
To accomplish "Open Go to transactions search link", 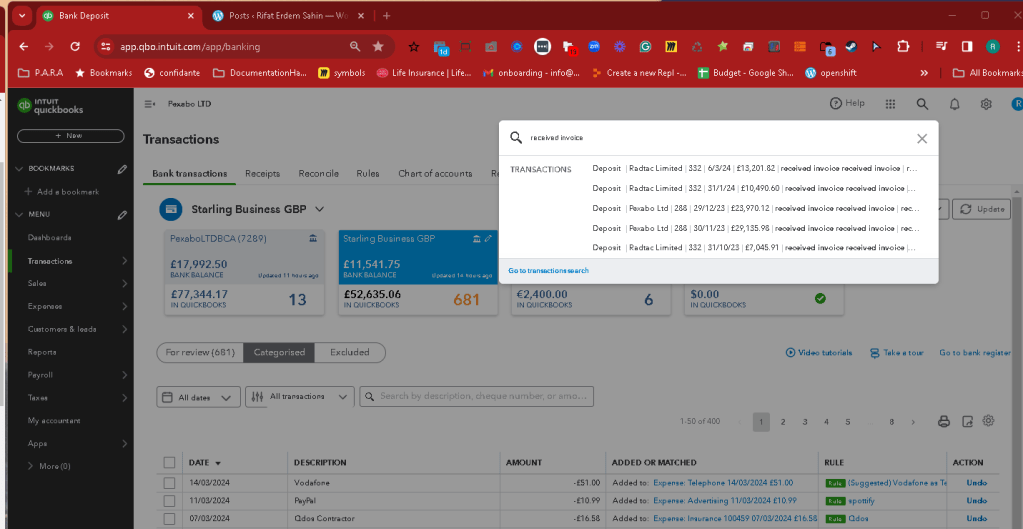I will (x=548, y=271).
